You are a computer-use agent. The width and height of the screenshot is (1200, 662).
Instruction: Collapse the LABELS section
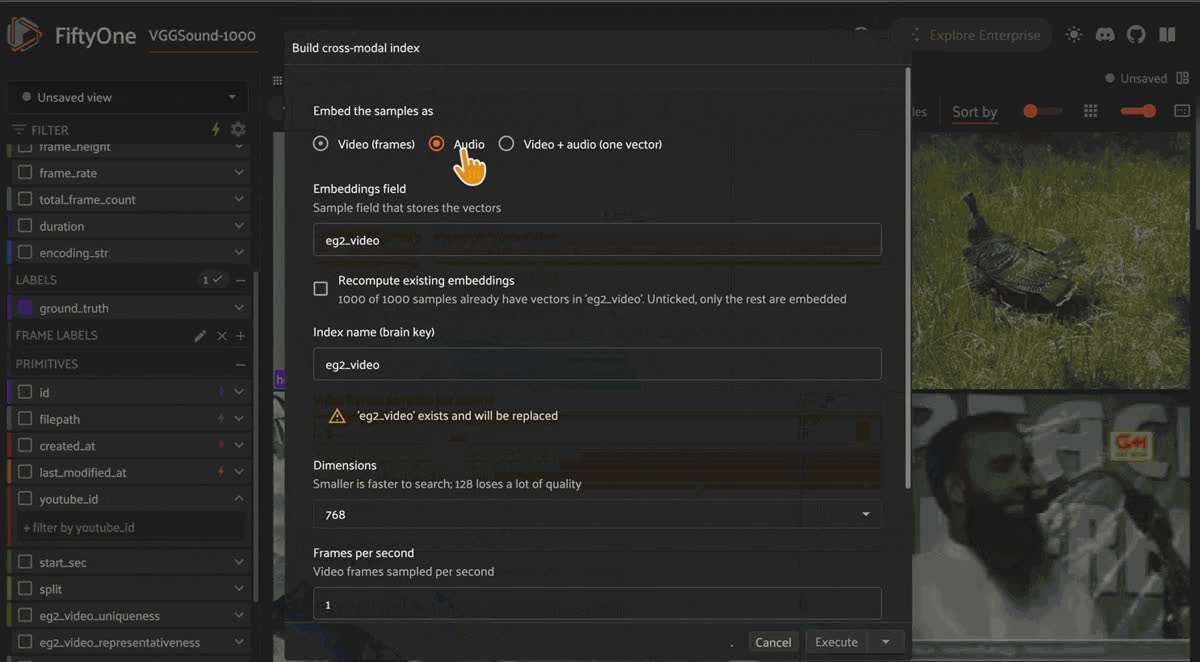point(240,280)
